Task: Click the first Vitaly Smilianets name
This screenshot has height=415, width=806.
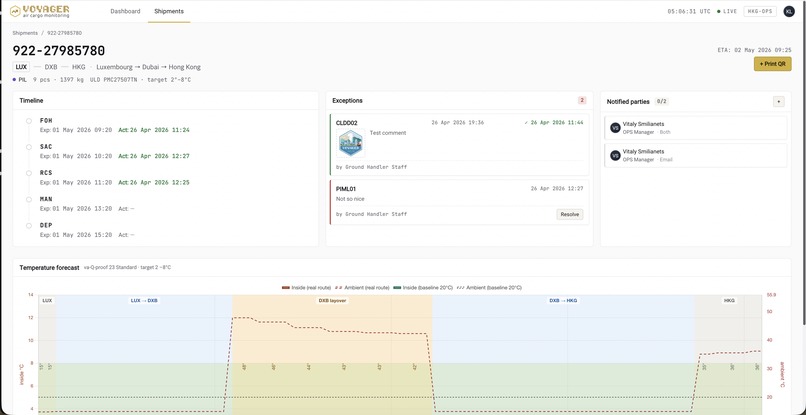Action: [643, 124]
